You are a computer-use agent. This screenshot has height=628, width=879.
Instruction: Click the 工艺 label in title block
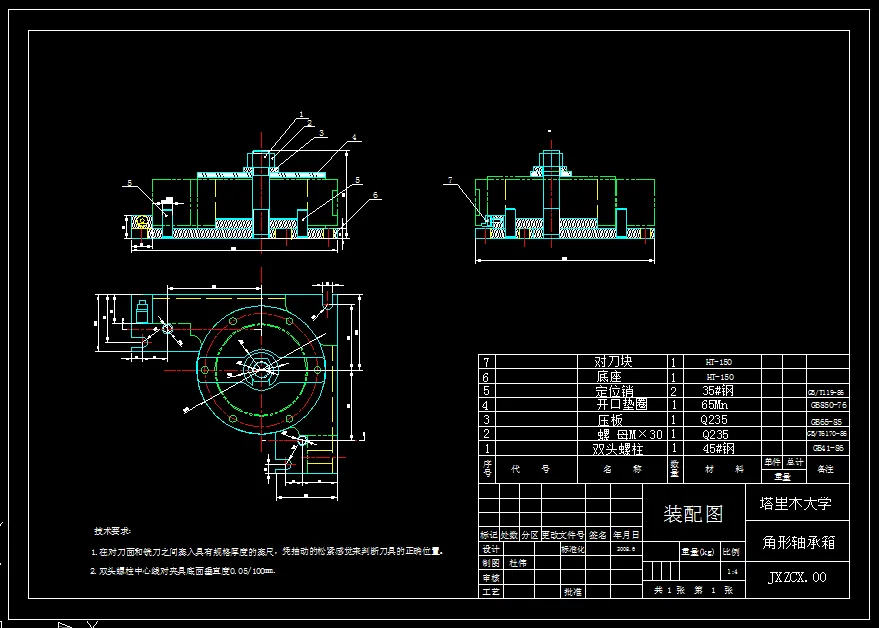pos(491,592)
